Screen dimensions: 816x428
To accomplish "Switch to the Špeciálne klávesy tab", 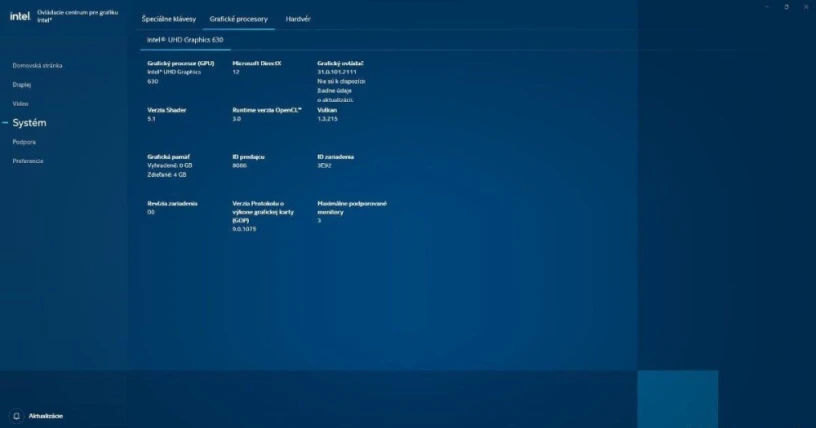I will [x=169, y=19].
